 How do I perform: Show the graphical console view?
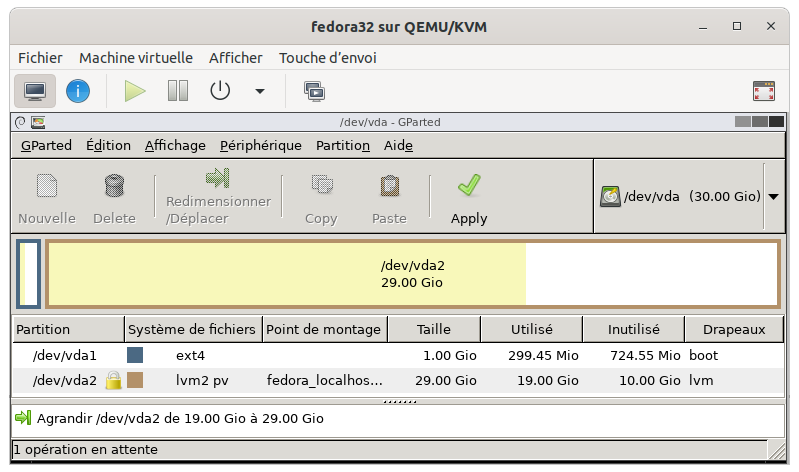[x=35, y=91]
